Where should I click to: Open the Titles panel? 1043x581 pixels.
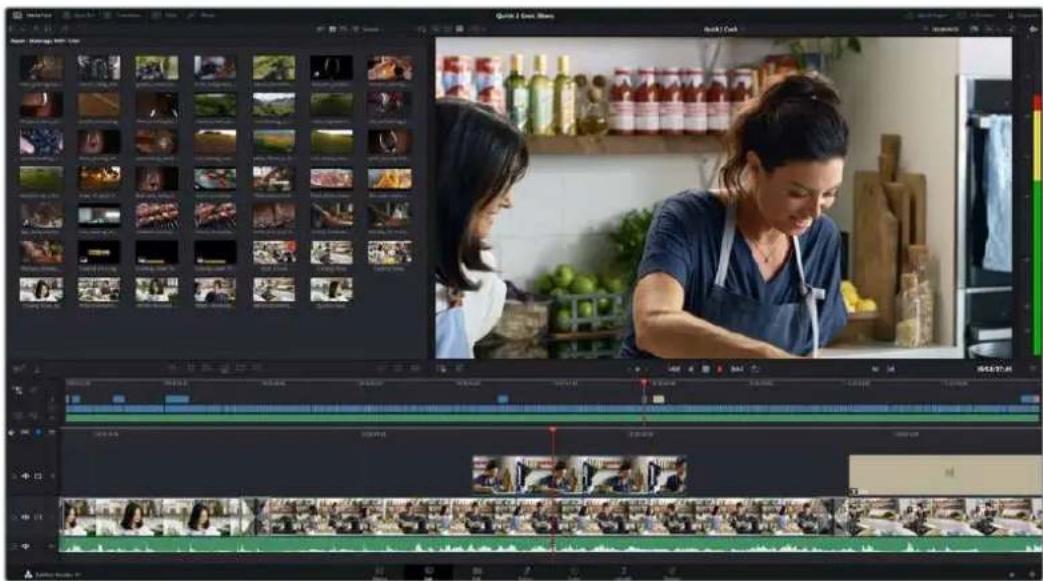[x=165, y=15]
